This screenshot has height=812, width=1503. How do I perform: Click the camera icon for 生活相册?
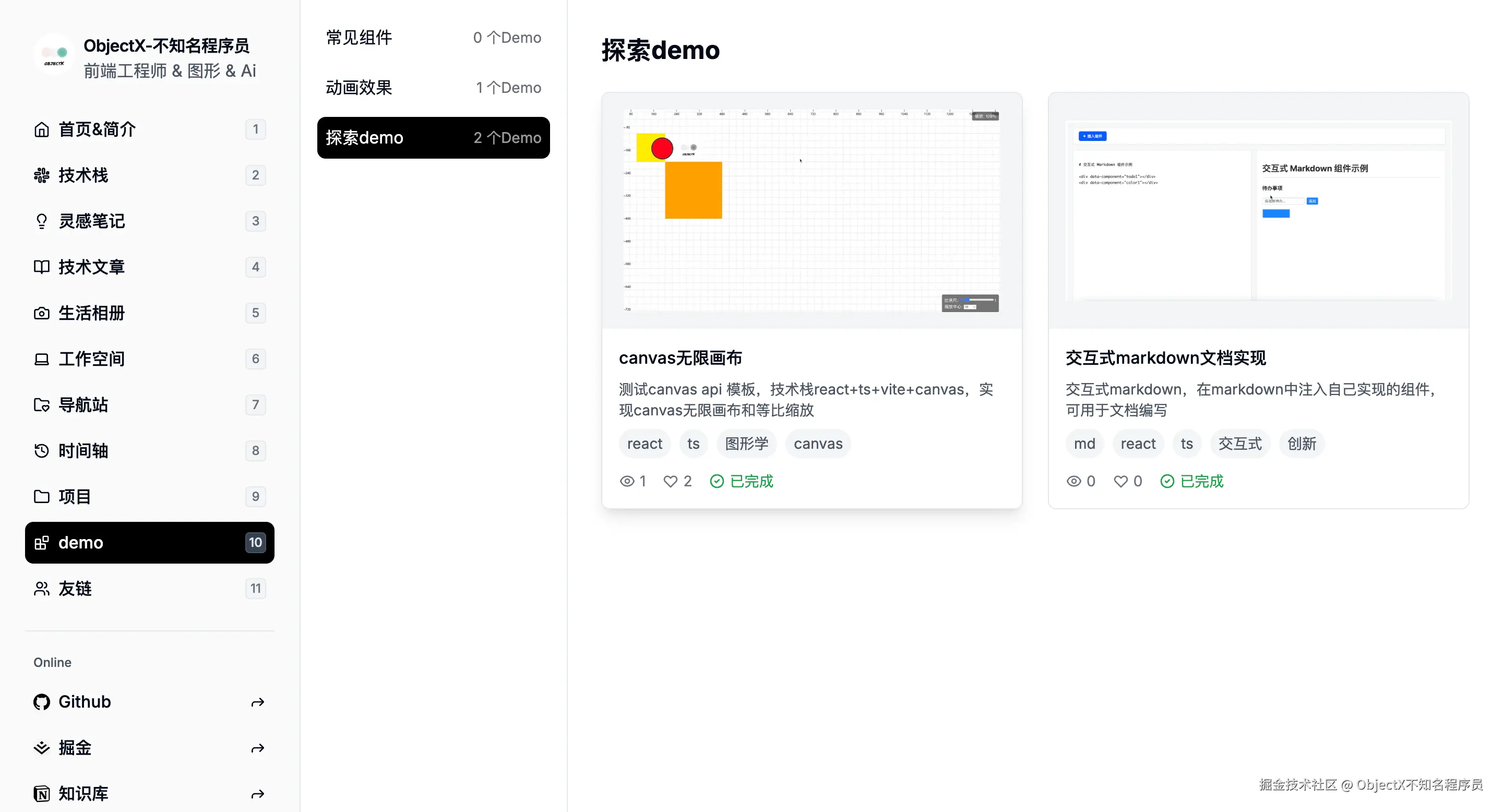[x=41, y=313]
